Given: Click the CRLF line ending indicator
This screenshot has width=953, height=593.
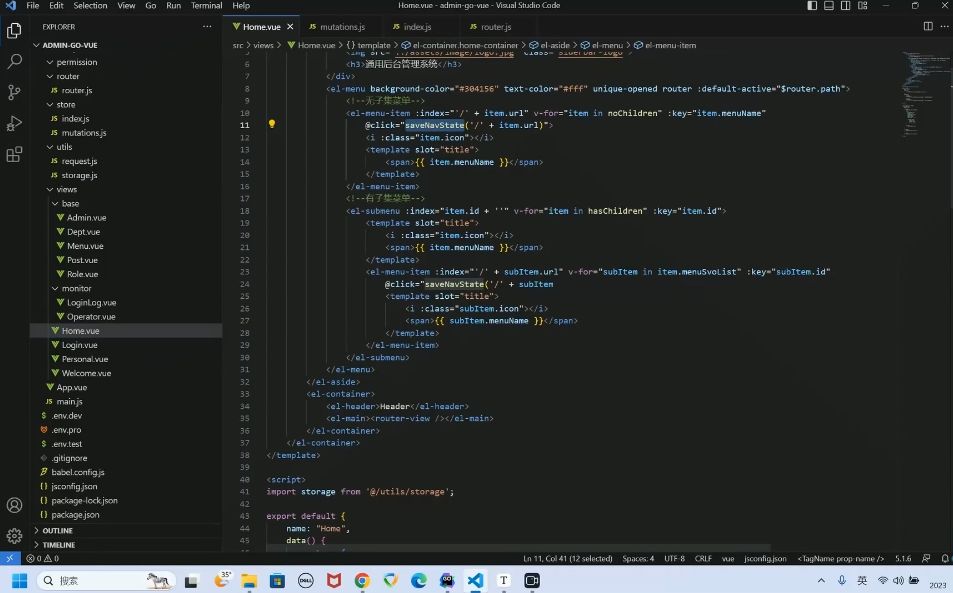Looking at the screenshot, I should point(703,558).
